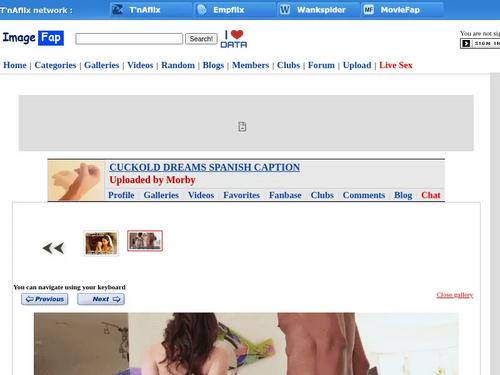Open the uploader's Fanbase tab

pos(285,195)
